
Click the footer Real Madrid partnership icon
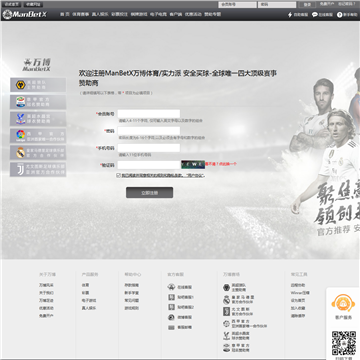[x=227, y=299]
